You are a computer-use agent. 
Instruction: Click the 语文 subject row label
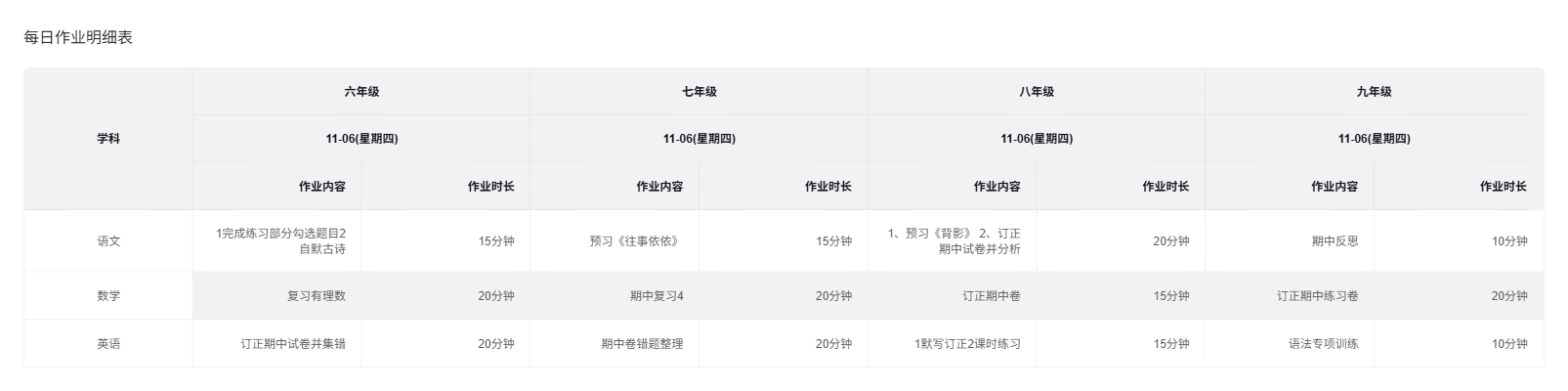click(108, 241)
